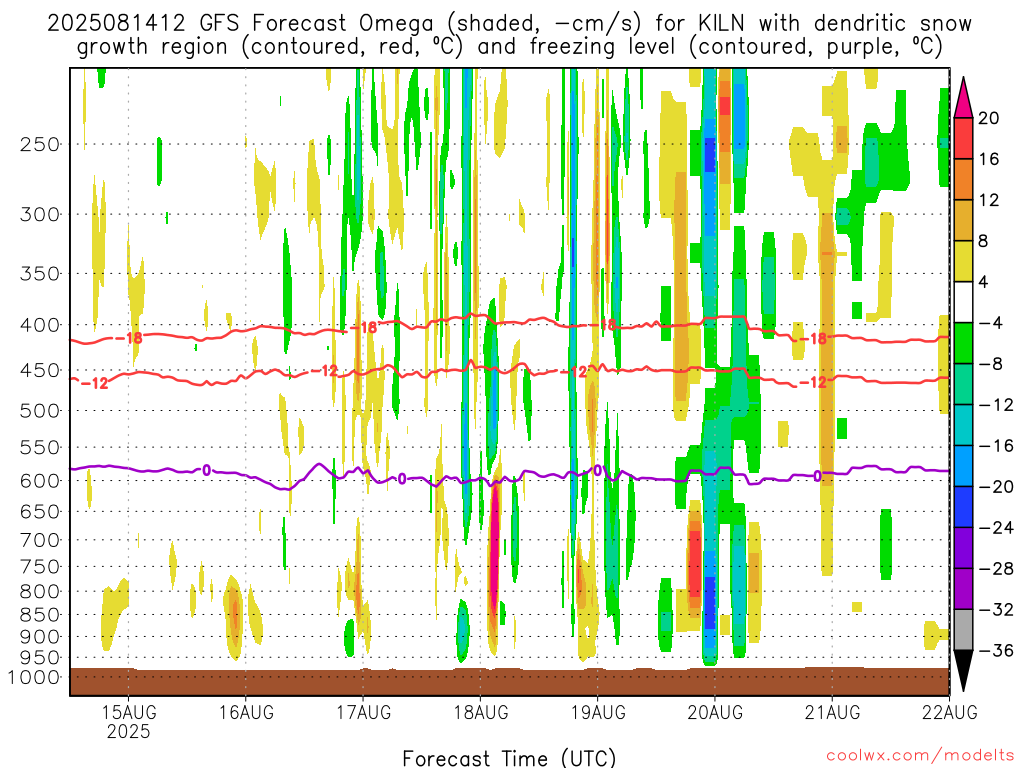Select the 750 pressure level label
1024x768 pixels.
(40, 567)
